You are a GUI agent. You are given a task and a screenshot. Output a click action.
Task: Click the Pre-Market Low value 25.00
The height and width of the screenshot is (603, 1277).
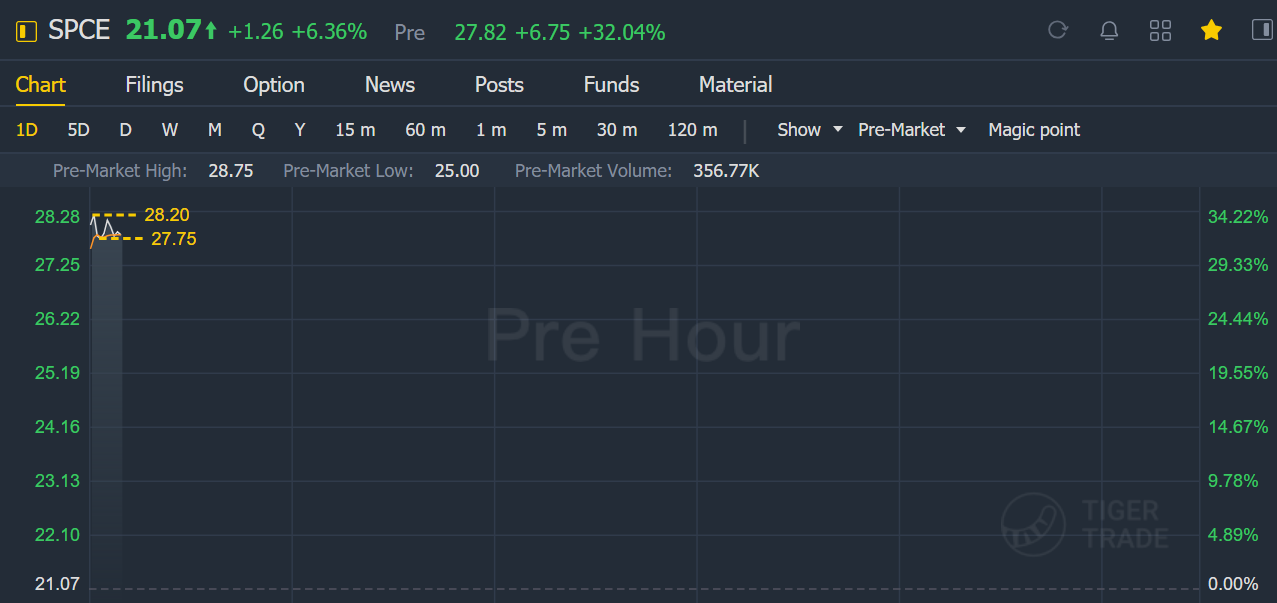tap(457, 171)
